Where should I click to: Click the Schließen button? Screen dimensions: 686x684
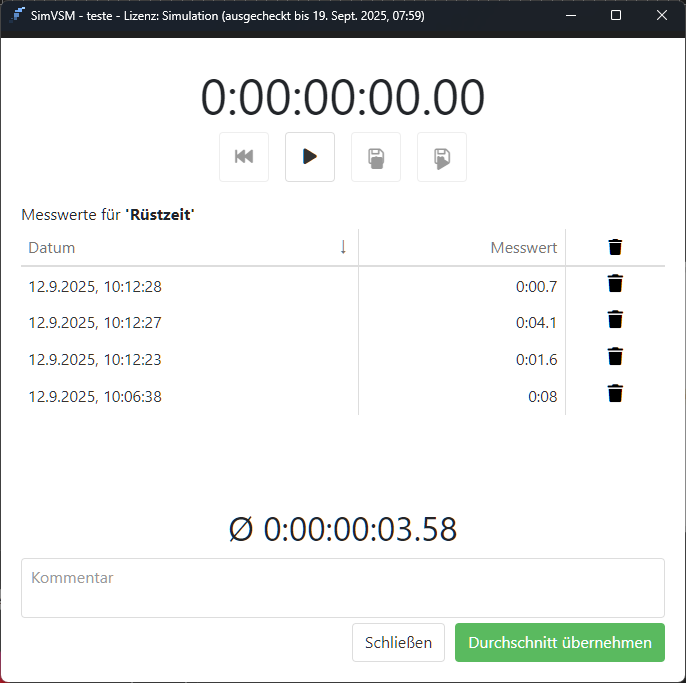(398, 642)
